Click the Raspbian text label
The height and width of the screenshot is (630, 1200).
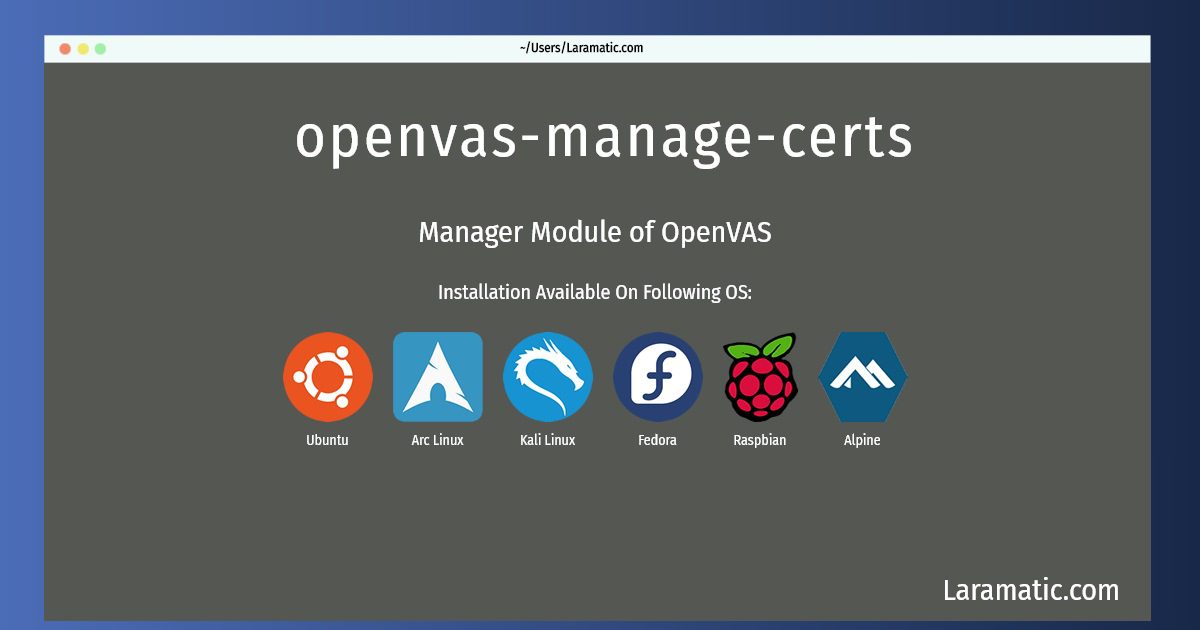pyautogui.click(x=760, y=440)
